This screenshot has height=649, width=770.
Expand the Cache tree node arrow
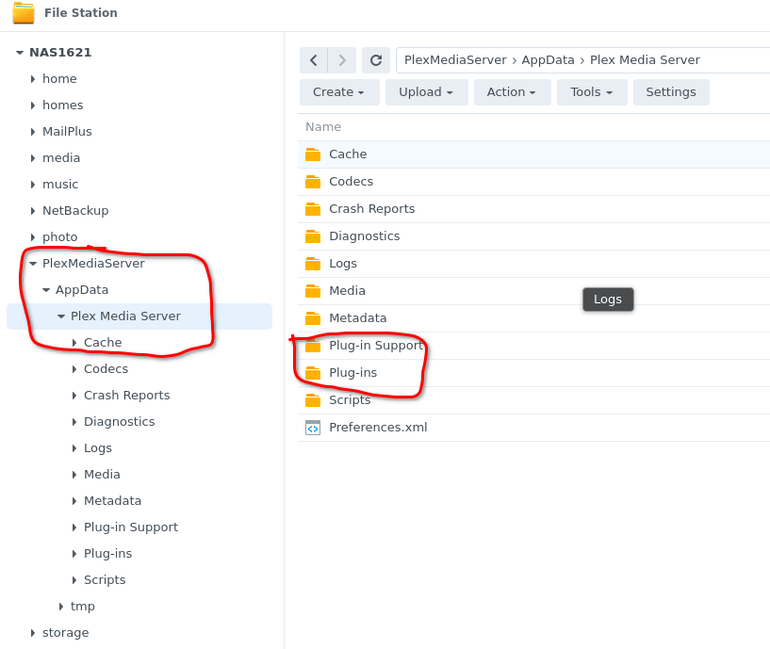[x=74, y=343]
